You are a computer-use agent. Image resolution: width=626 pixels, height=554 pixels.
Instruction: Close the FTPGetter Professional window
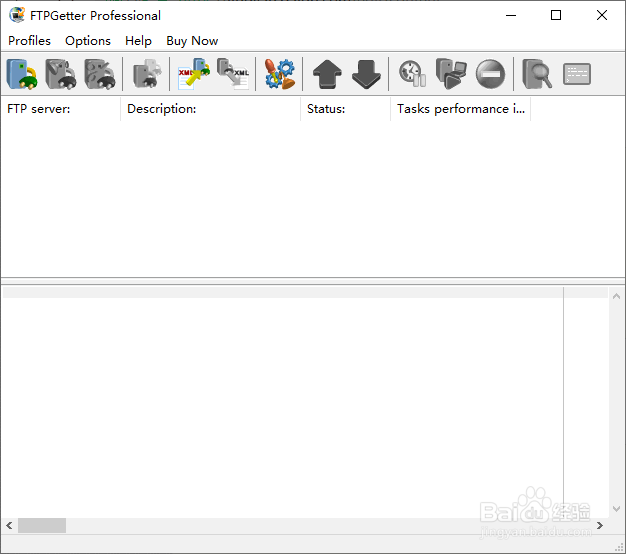pos(602,15)
